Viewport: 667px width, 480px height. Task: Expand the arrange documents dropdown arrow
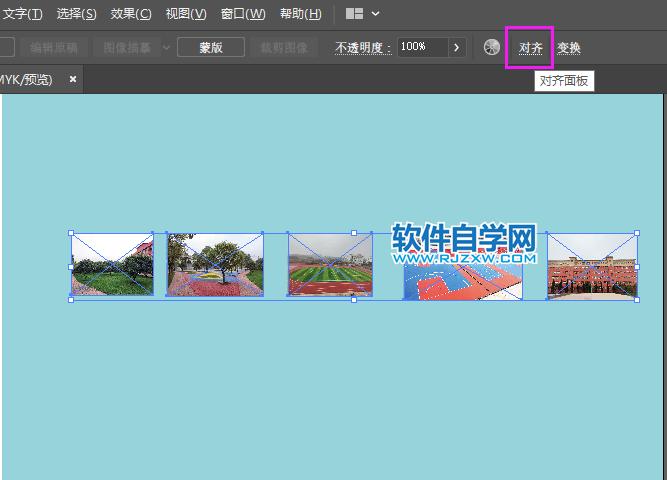376,14
